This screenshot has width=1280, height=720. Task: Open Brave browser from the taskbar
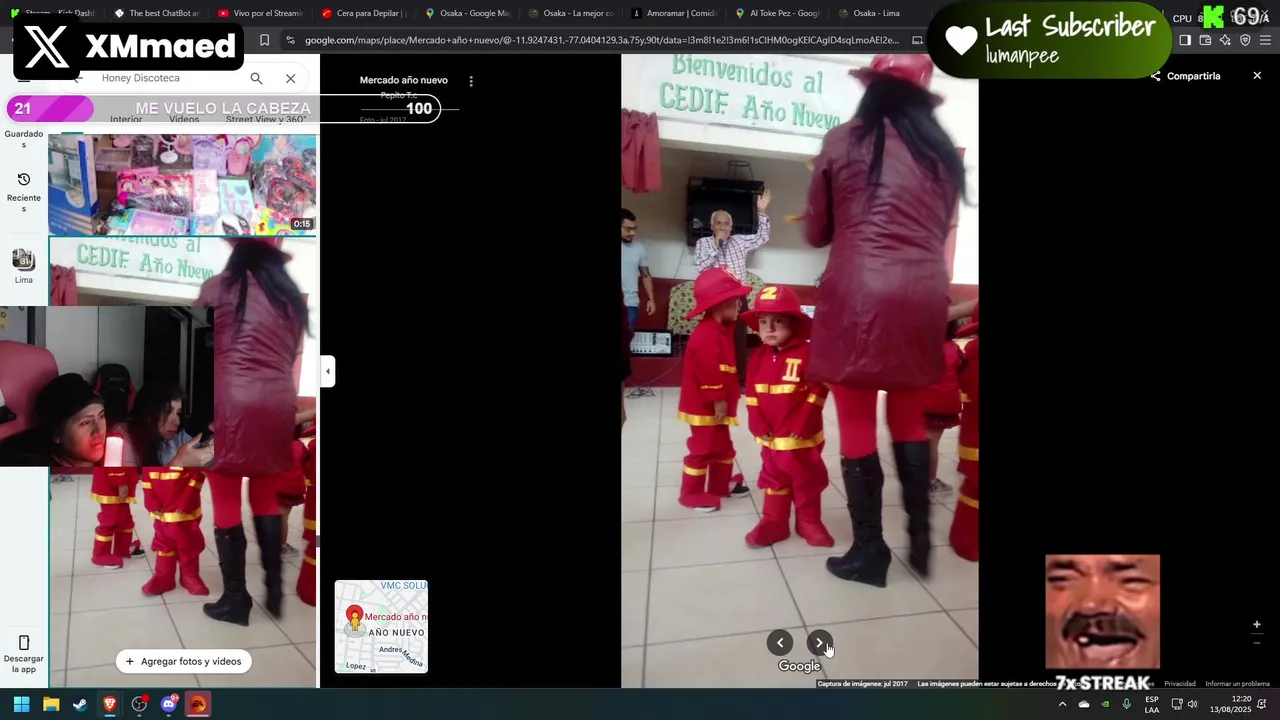click(110, 704)
